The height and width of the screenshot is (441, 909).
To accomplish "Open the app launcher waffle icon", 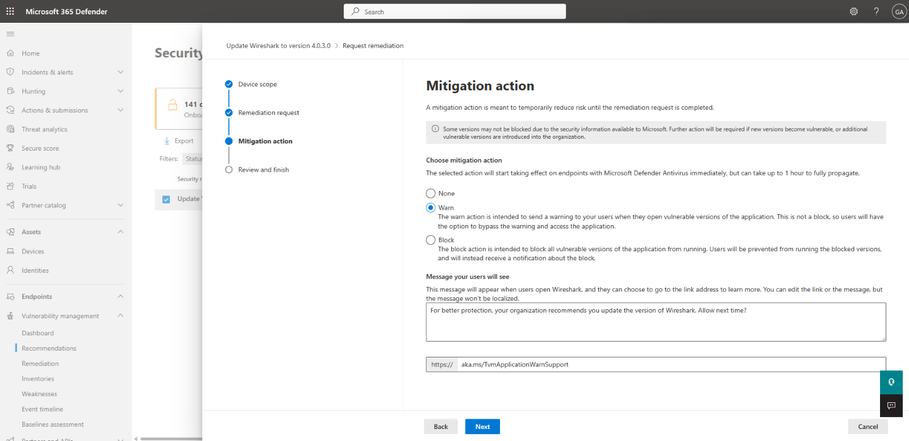I will click(x=10, y=12).
